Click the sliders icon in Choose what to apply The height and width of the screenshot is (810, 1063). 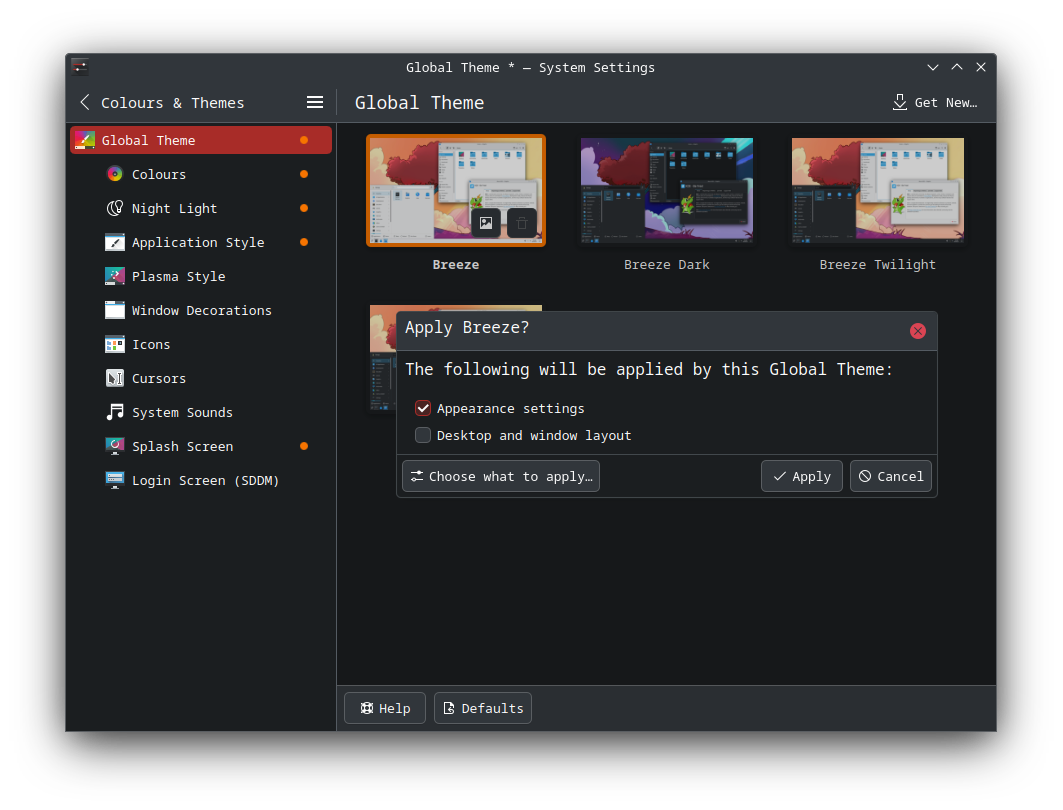pos(417,477)
